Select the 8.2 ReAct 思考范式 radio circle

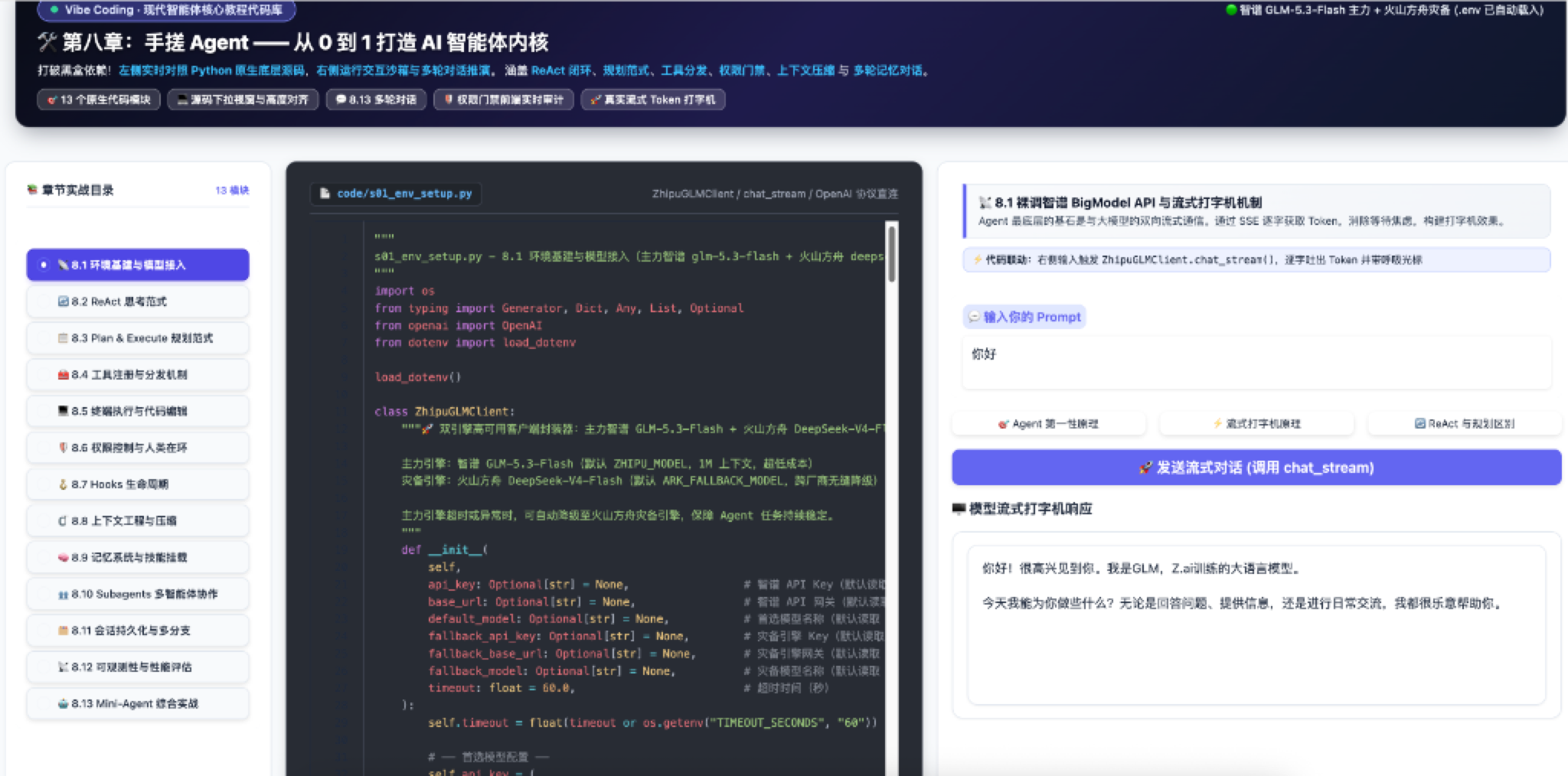[x=44, y=302]
